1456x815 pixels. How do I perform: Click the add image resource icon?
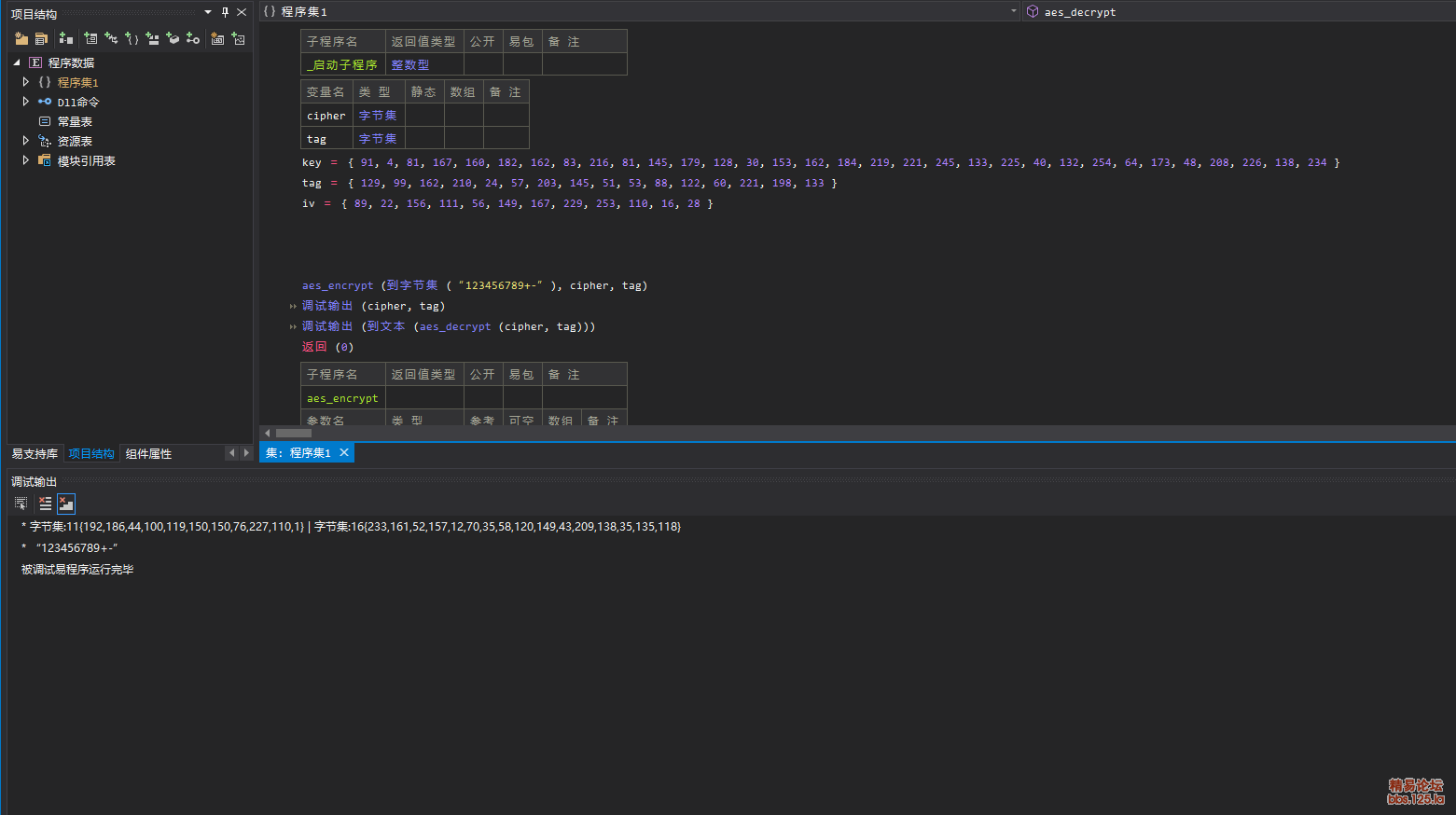[x=238, y=38]
